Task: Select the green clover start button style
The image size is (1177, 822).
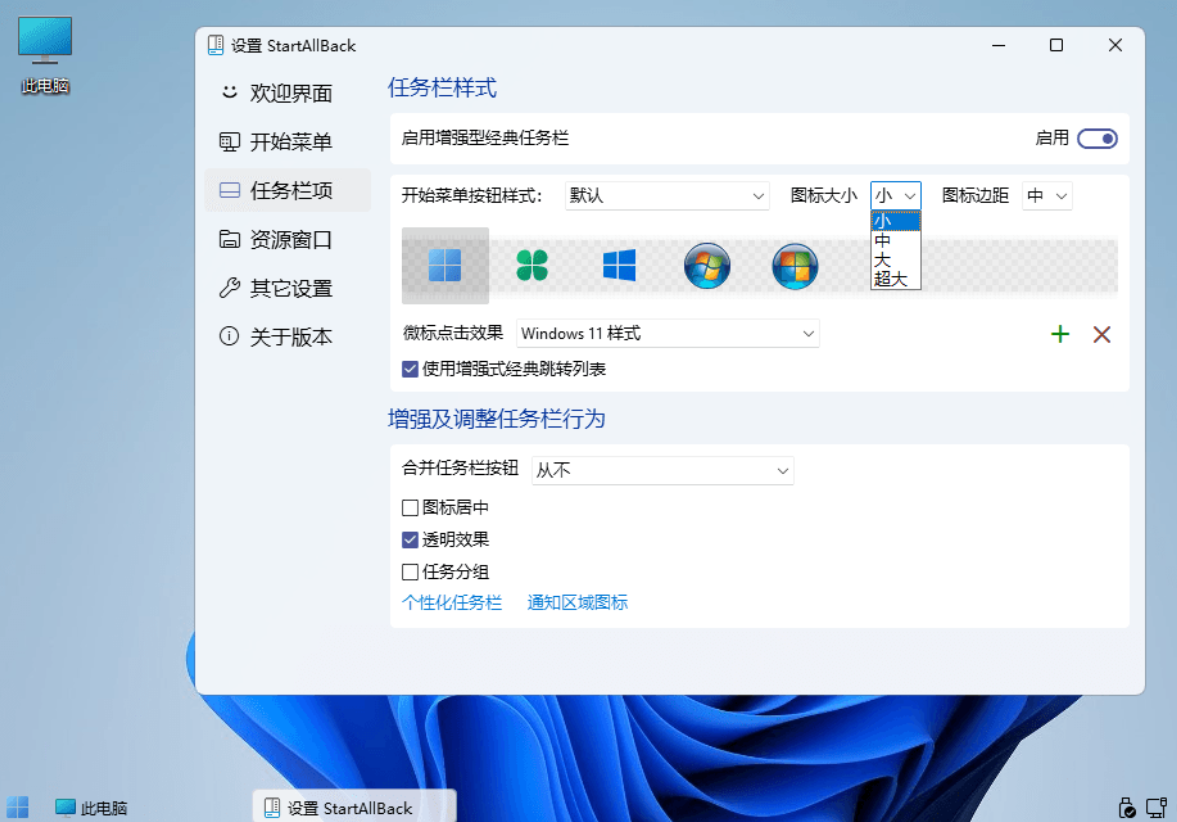Action: click(531, 266)
